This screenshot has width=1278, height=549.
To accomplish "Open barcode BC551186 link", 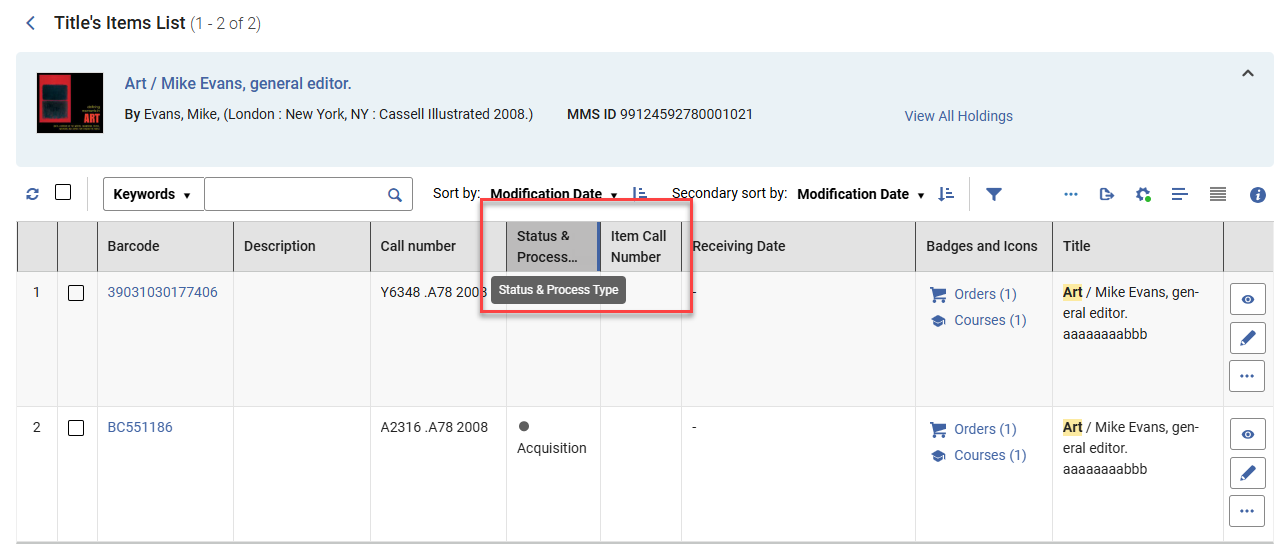I will coord(140,427).
